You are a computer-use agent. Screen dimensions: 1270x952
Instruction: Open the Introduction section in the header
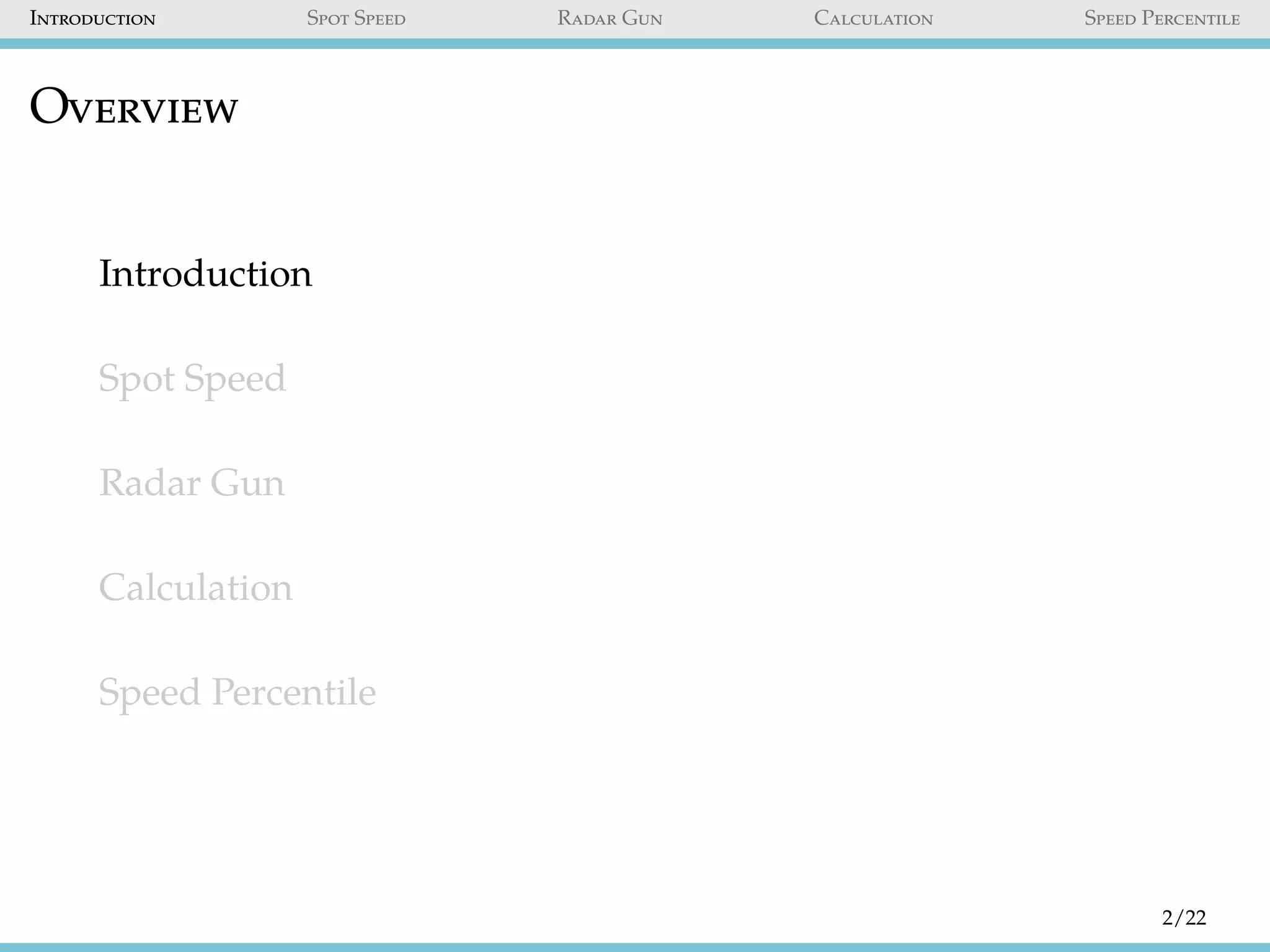click(x=92, y=19)
